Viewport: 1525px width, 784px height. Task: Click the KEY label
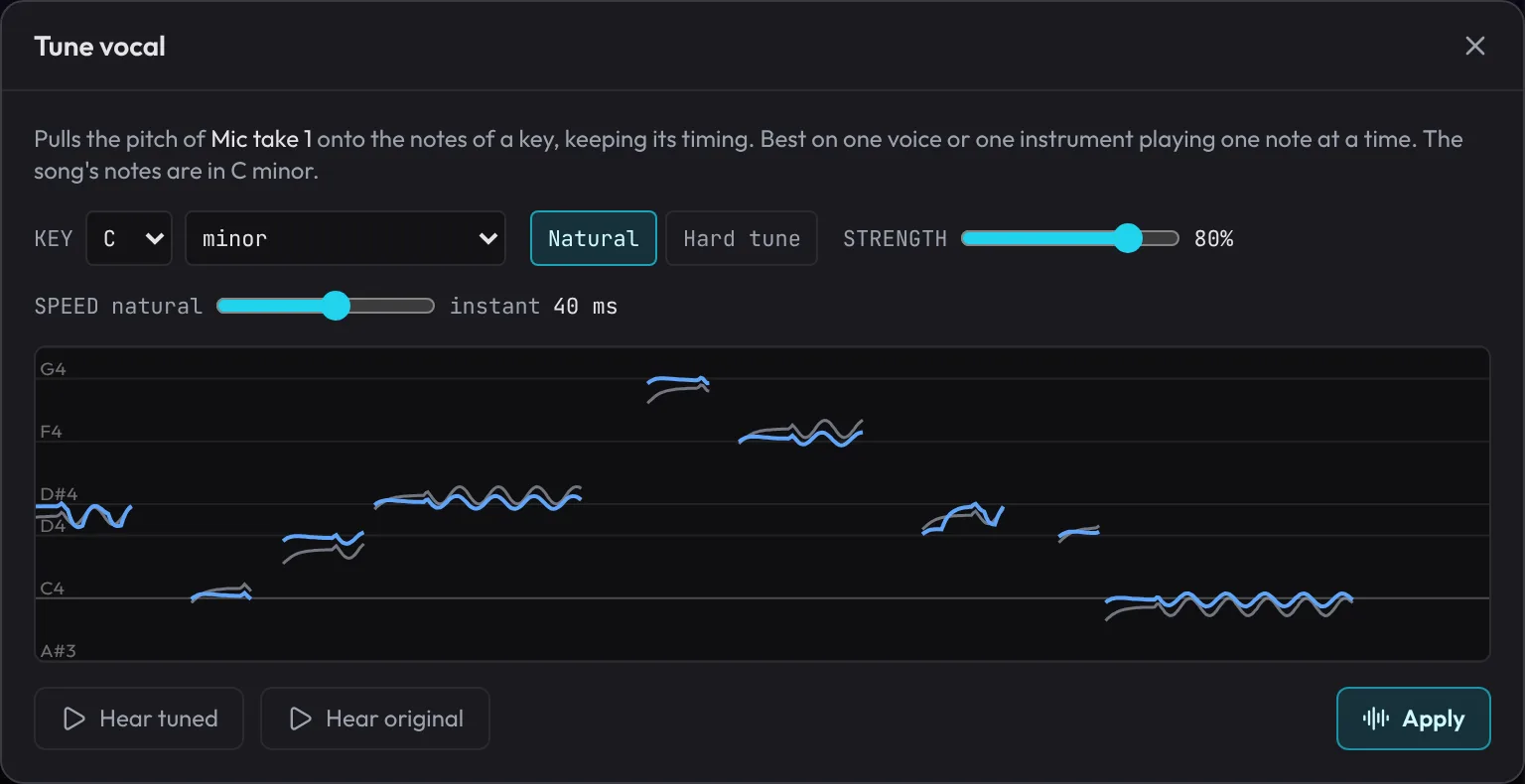coord(54,238)
